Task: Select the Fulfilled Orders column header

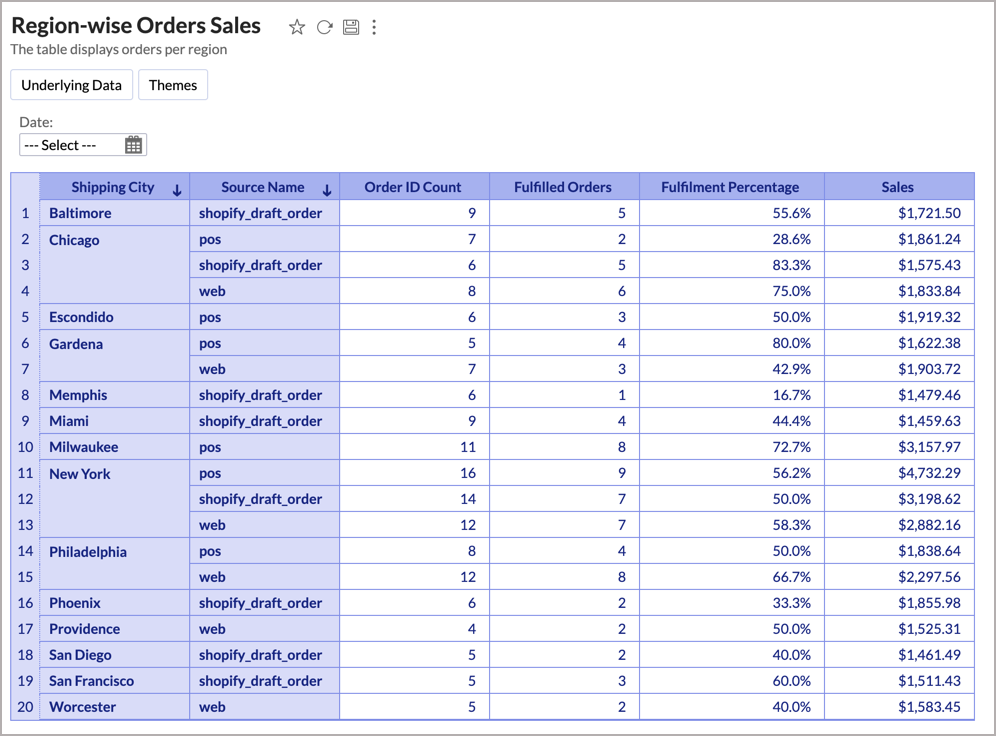Action: [x=562, y=187]
